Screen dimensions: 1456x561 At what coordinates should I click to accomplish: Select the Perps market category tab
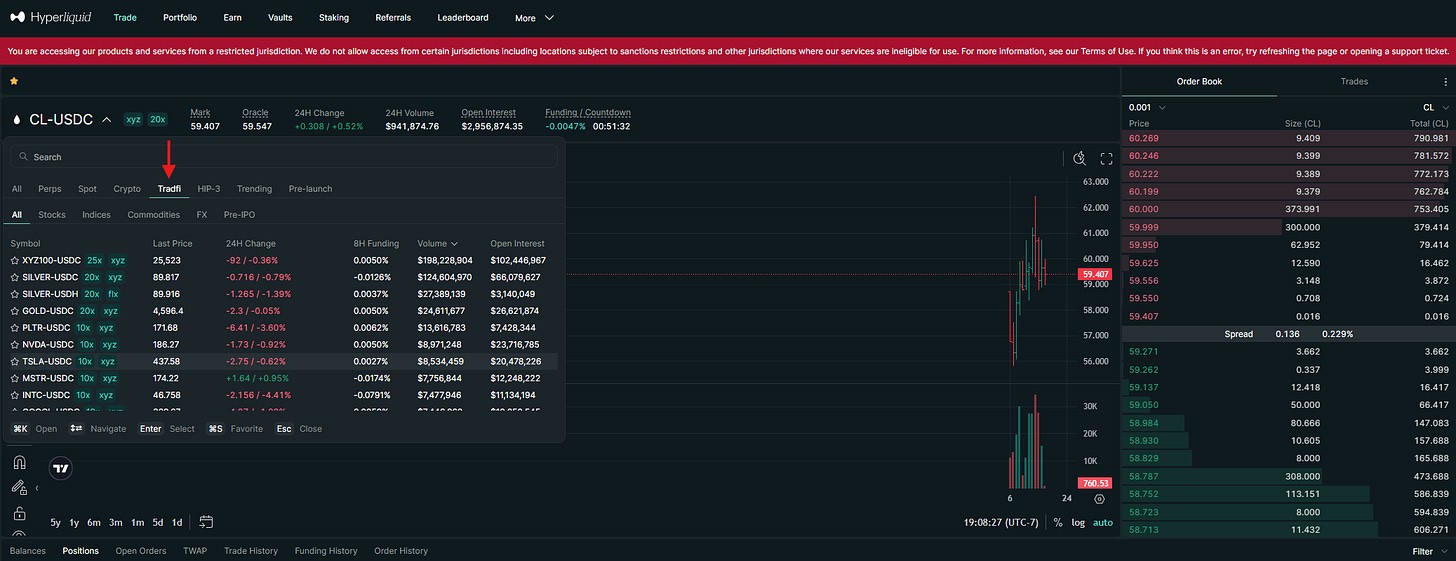point(50,188)
